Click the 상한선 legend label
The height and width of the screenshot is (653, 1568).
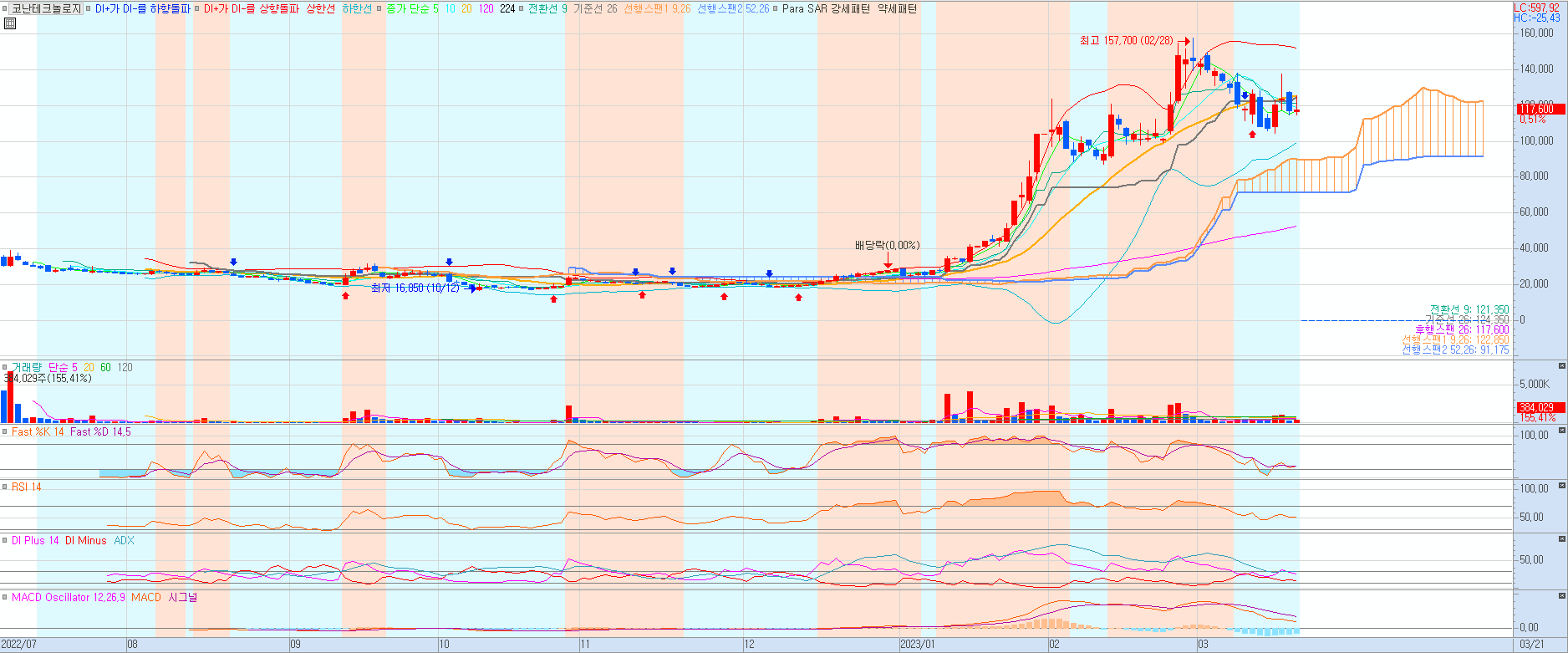(x=320, y=9)
